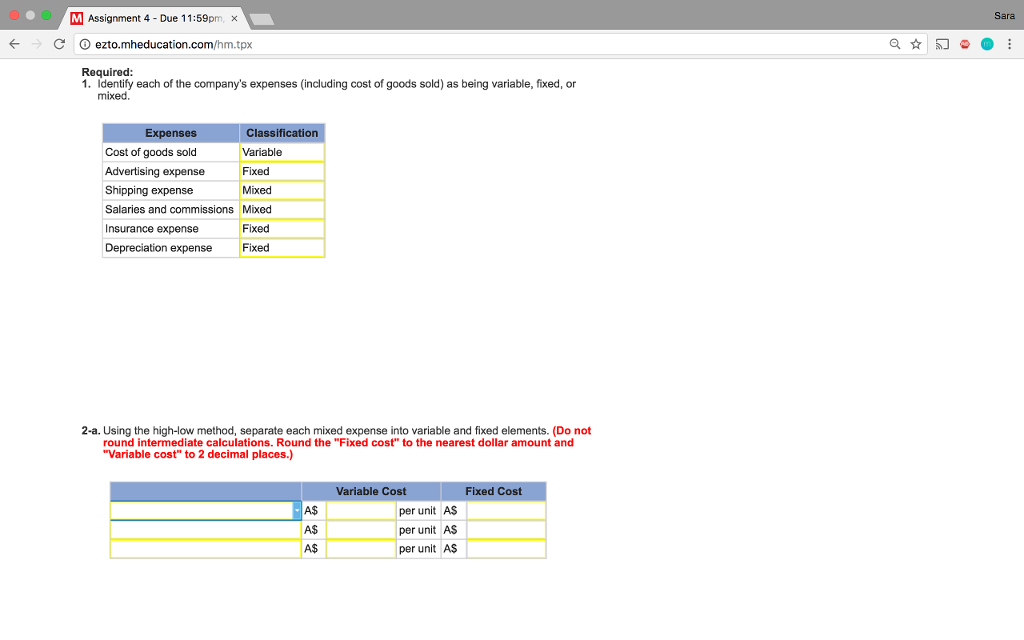The image size is (1024, 640).
Task: Click the Salaries and commissions label
Action: pyautogui.click(x=169, y=210)
